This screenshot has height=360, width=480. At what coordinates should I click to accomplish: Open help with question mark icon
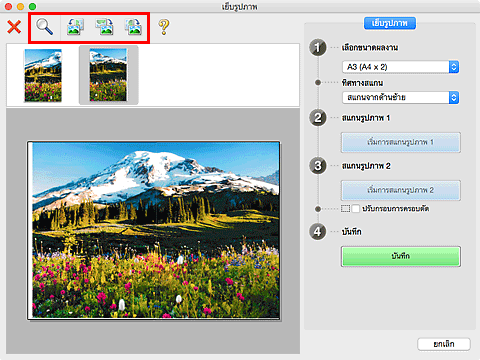pyautogui.click(x=163, y=27)
